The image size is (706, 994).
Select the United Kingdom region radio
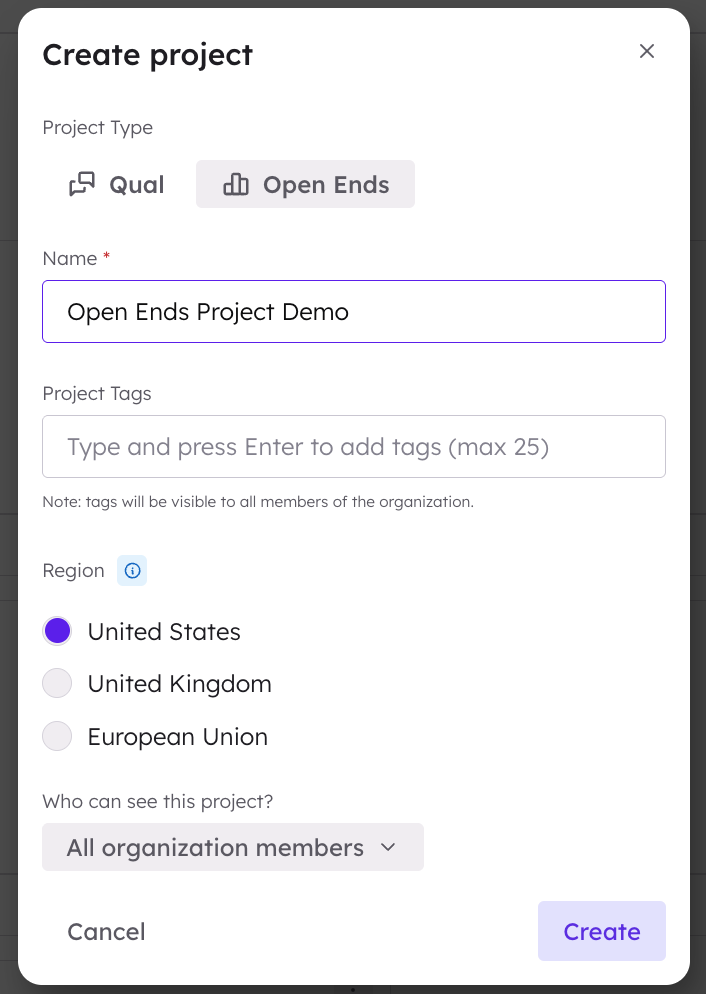[57, 683]
